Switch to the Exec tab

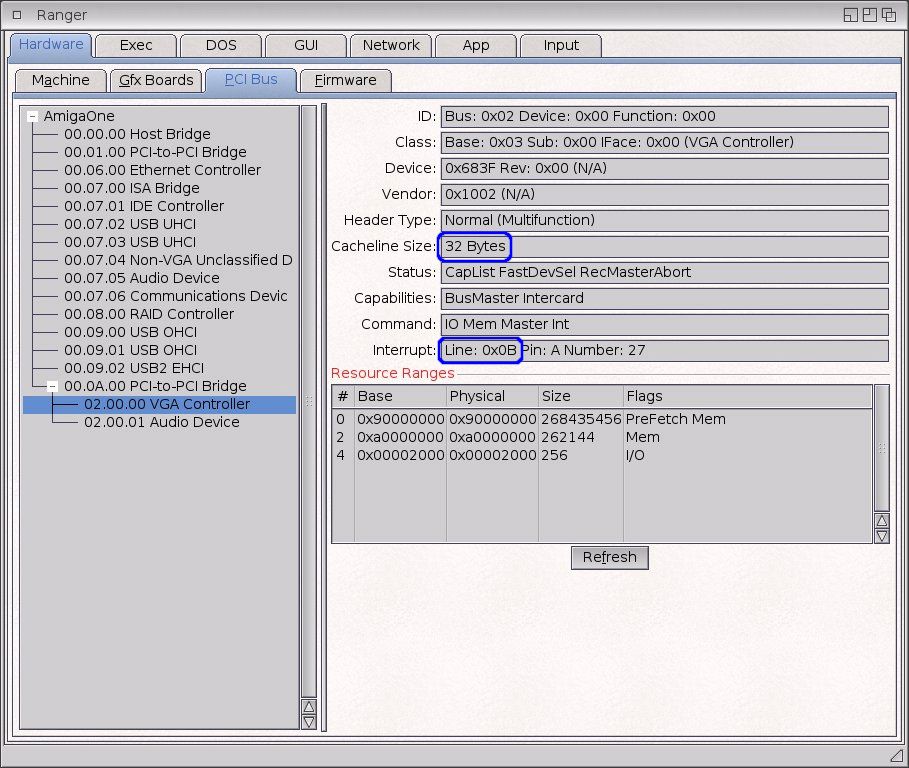(x=136, y=45)
